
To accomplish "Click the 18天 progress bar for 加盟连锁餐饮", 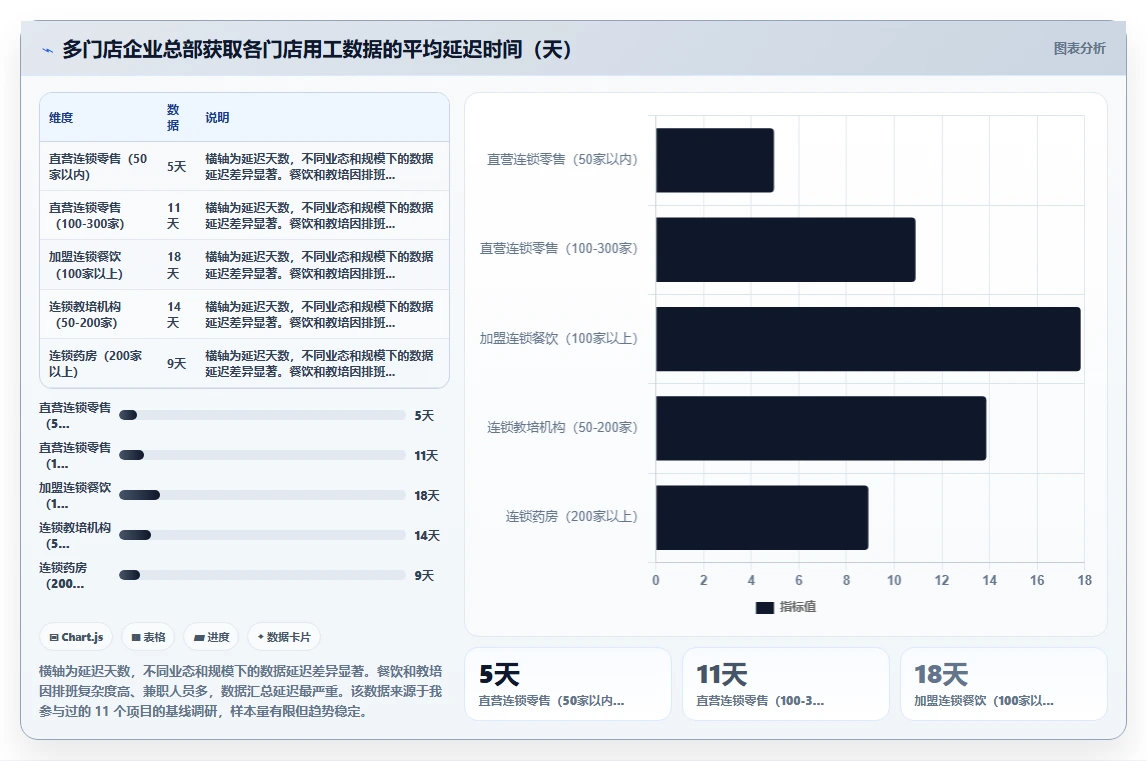I will (x=262, y=495).
